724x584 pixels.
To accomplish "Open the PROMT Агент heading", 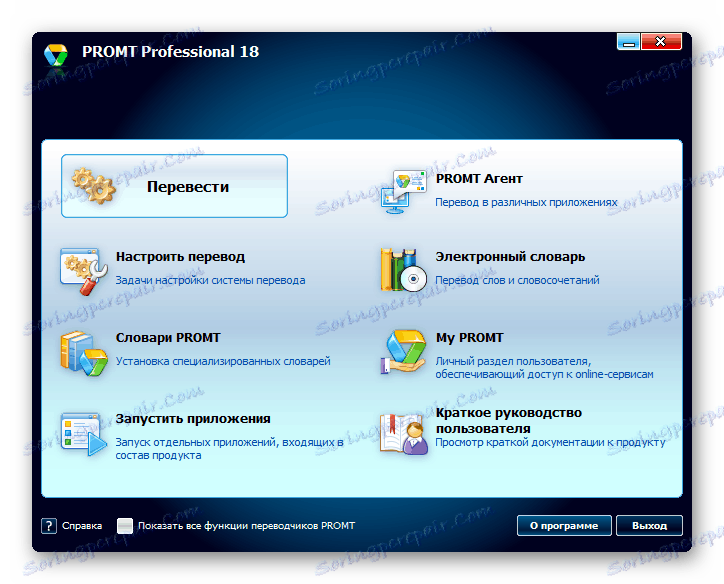I will point(479,179).
